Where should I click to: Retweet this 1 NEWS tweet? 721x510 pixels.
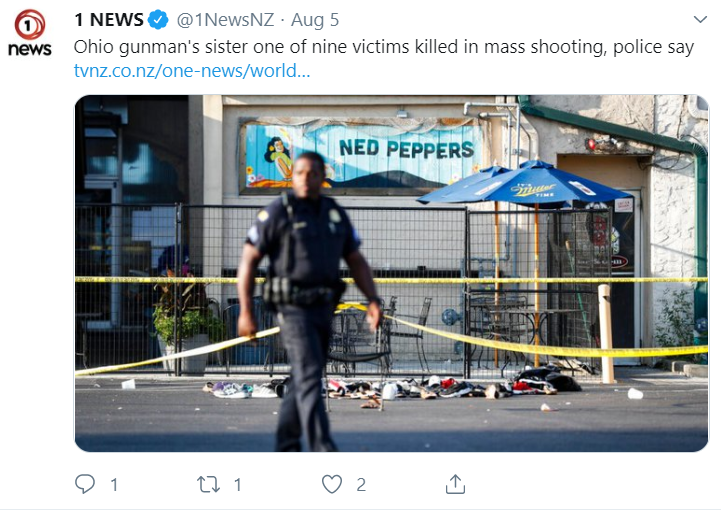(x=208, y=484)
